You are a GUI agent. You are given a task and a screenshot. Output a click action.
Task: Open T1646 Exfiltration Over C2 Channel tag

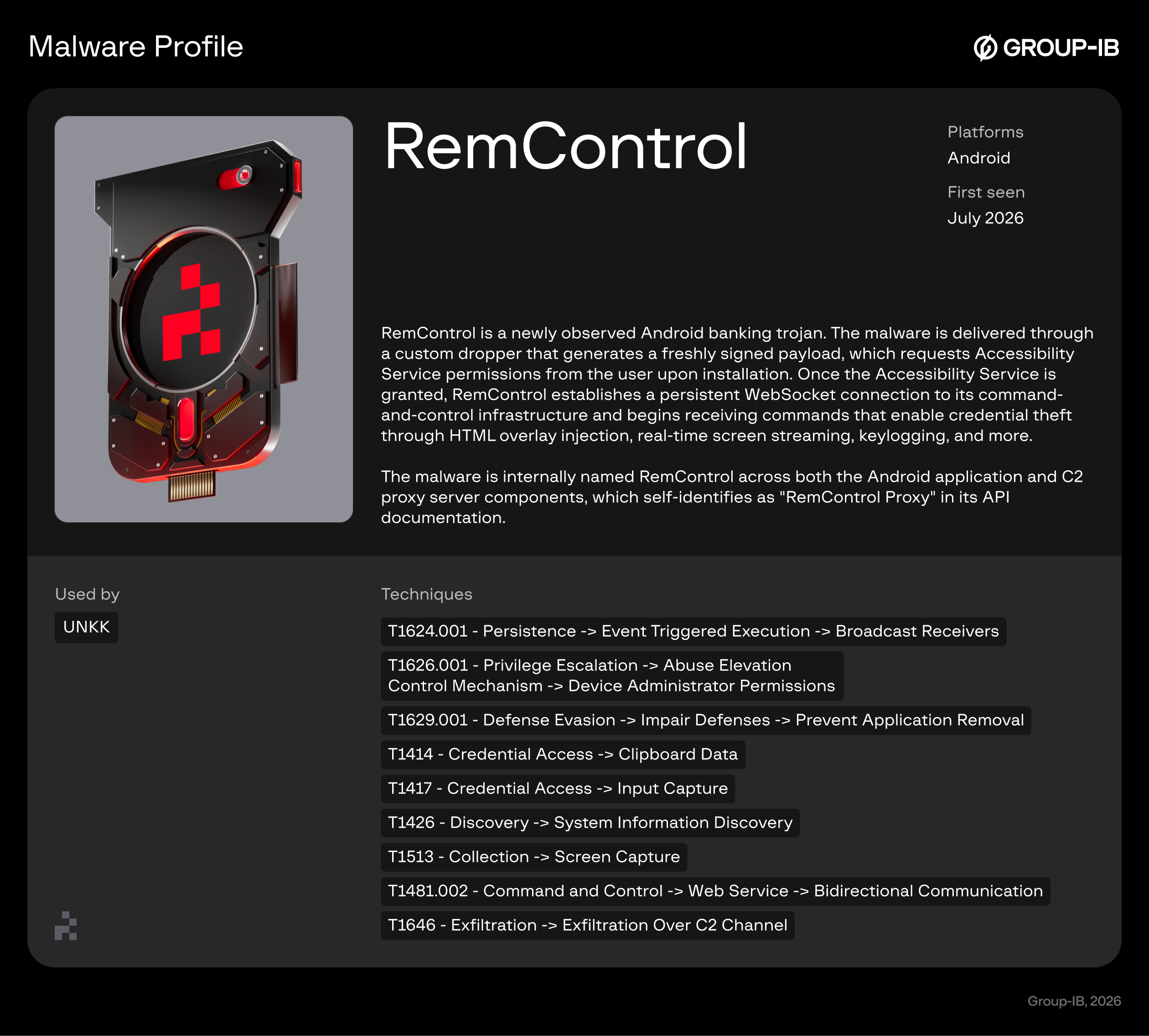coord(588,925)
